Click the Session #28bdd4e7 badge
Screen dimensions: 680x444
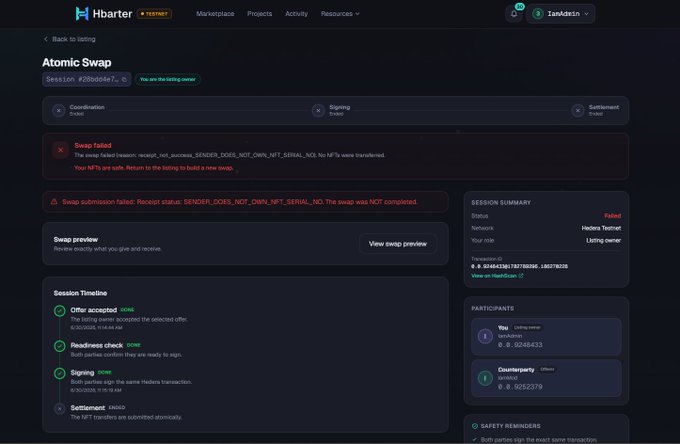tap(87, 79)
